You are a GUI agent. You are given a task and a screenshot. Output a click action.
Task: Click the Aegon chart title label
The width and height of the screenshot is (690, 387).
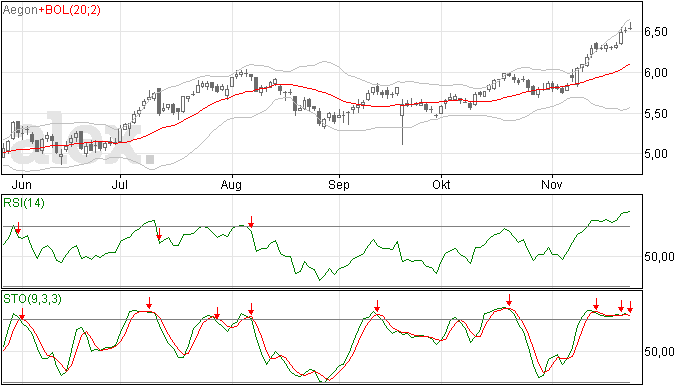pyautogui.click(x=20, y=10)
